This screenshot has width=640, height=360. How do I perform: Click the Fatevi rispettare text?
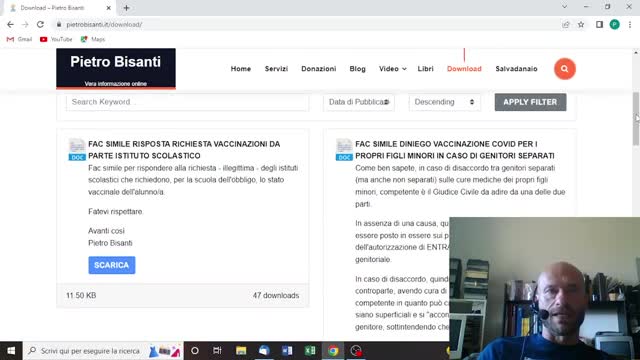point(116,211)
